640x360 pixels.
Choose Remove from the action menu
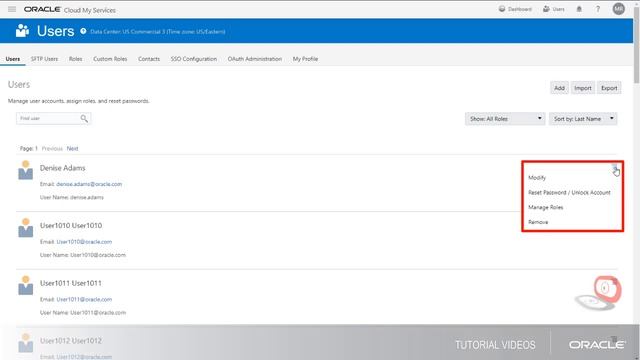coord(538,222)
